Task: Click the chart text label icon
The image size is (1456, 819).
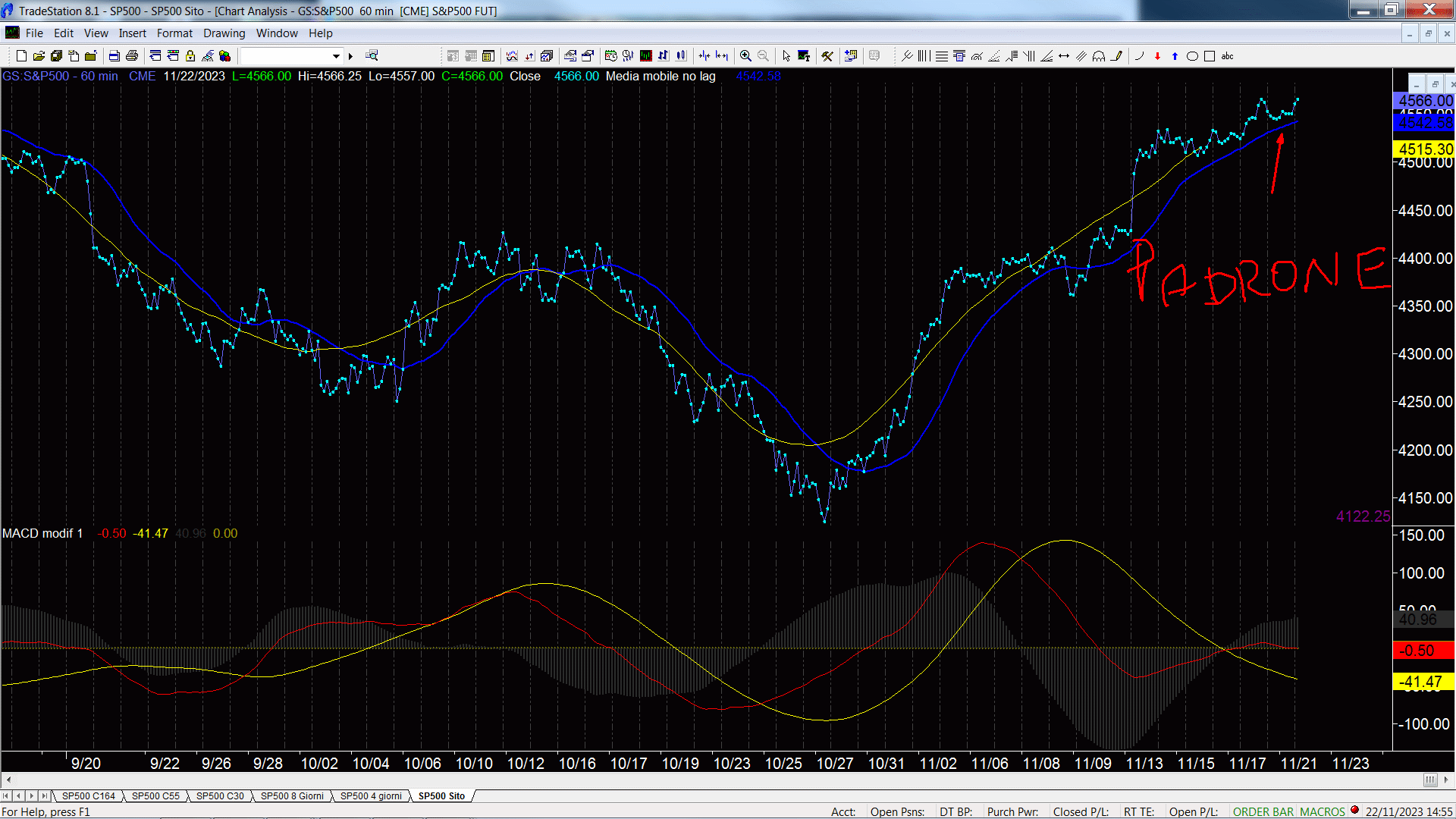Action: 804,55
